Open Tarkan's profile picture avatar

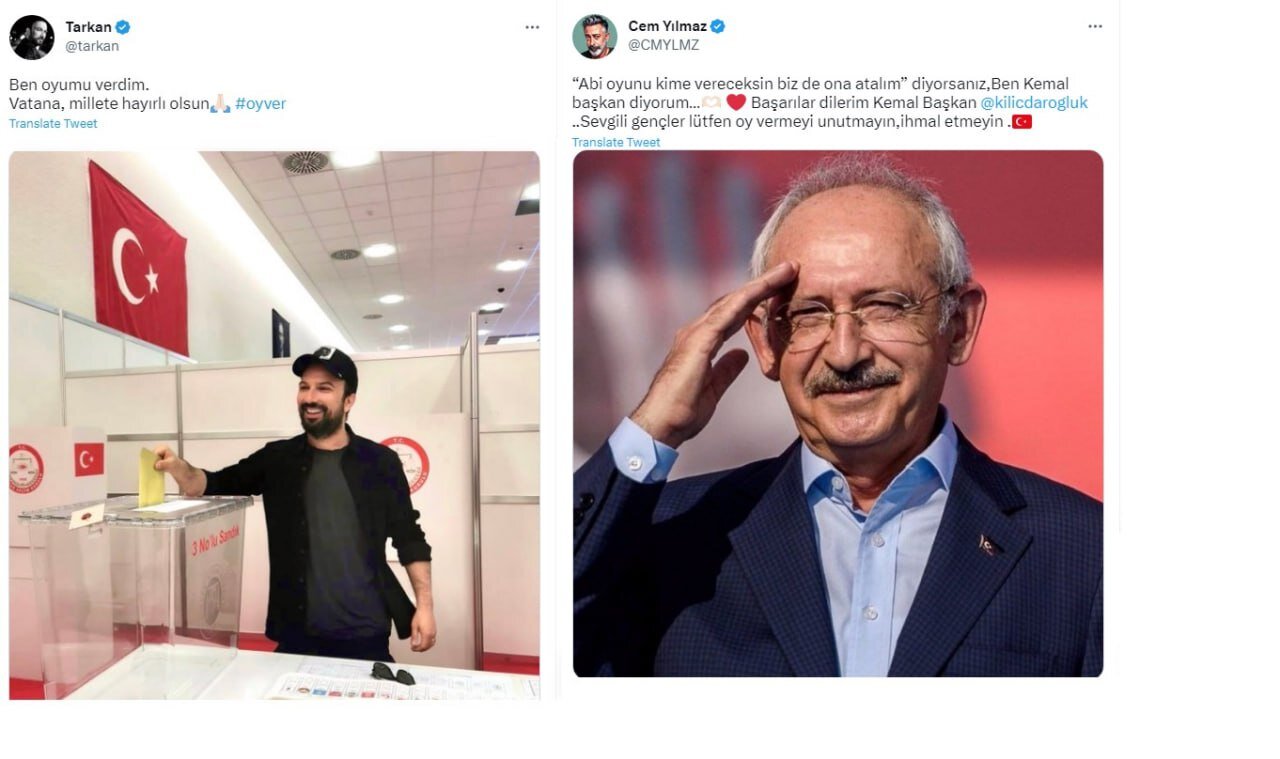point(31,36)
